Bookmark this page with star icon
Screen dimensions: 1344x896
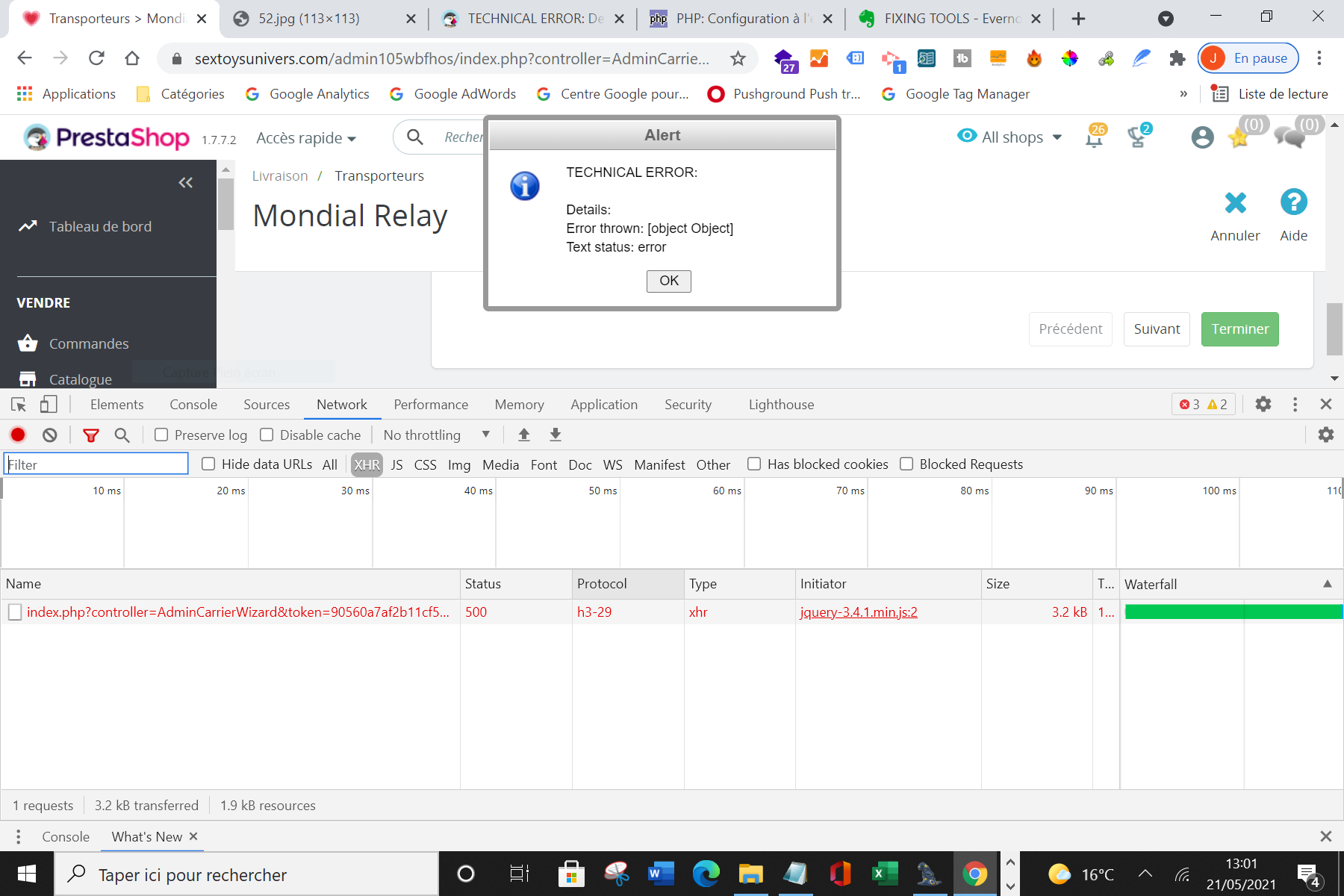click(738, 58)
